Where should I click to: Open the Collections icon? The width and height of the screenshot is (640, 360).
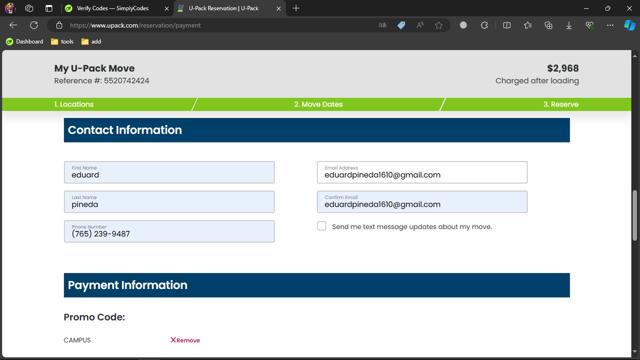tap(548, 25)
